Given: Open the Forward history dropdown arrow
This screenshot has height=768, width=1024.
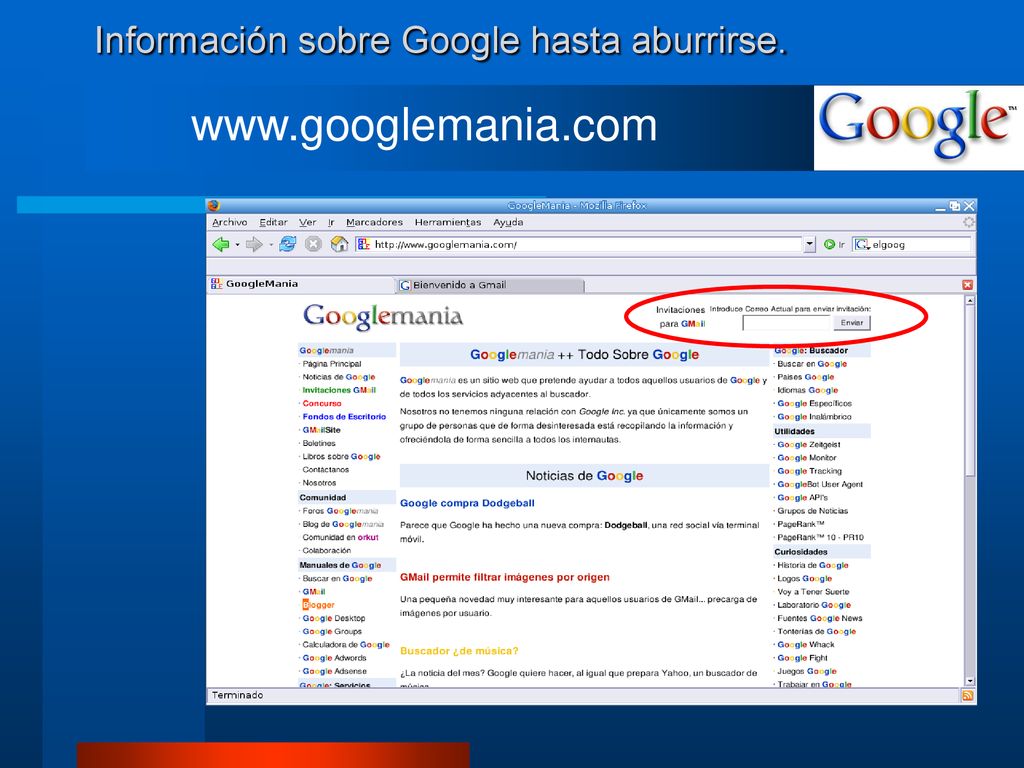Looking at the screenshot, I should 270,245.
